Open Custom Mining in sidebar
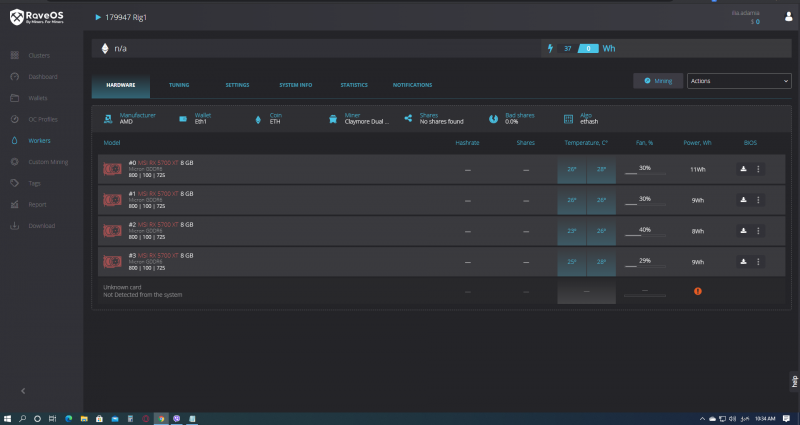Image resolution: width=800 pixels, height=425 pixels. click(47, 162)
